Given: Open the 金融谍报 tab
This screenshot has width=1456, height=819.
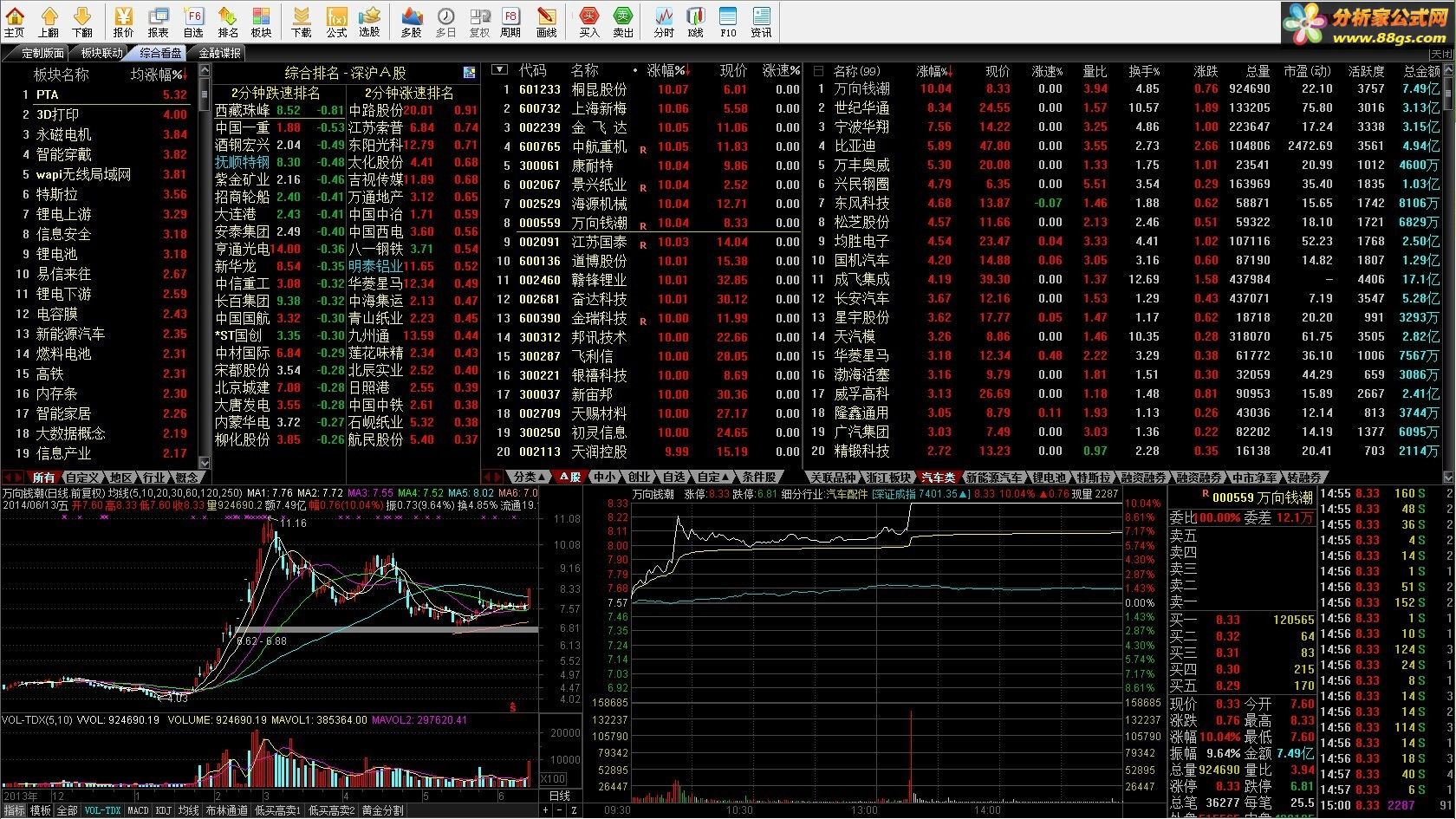Looking at the screenshot, I should tap(220, 53).
